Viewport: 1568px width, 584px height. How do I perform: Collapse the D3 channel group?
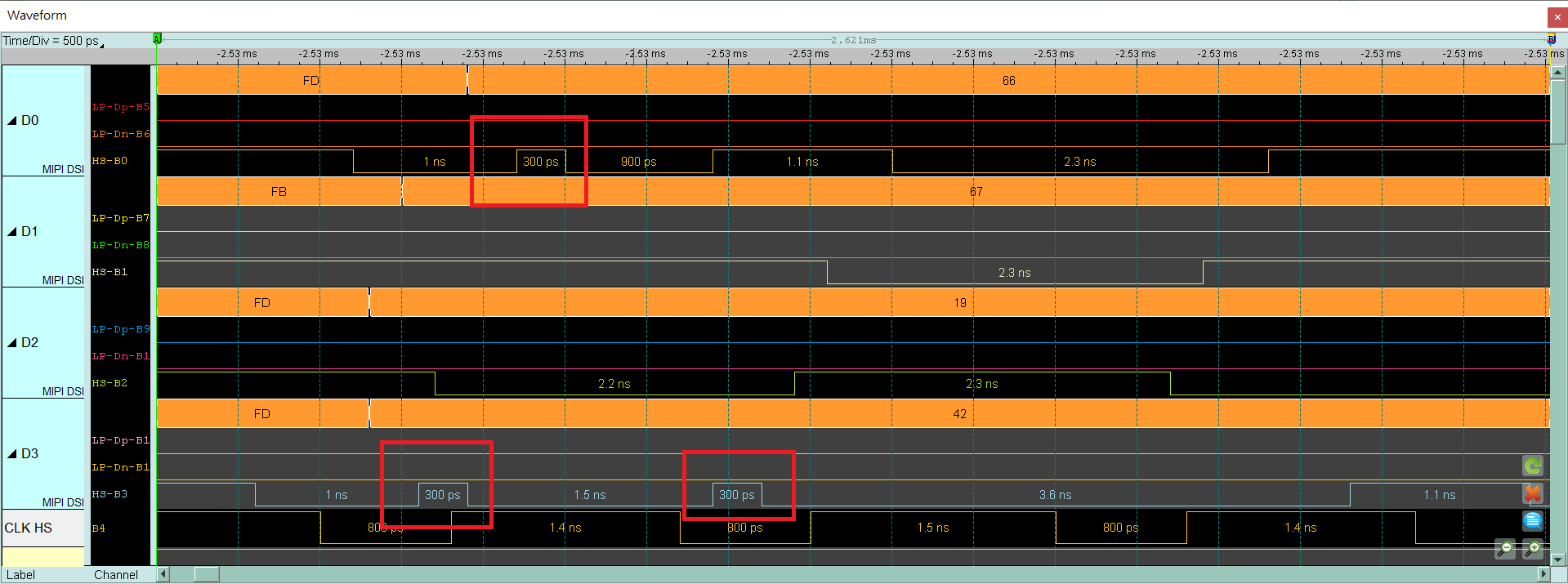click(x=12, y=454)
